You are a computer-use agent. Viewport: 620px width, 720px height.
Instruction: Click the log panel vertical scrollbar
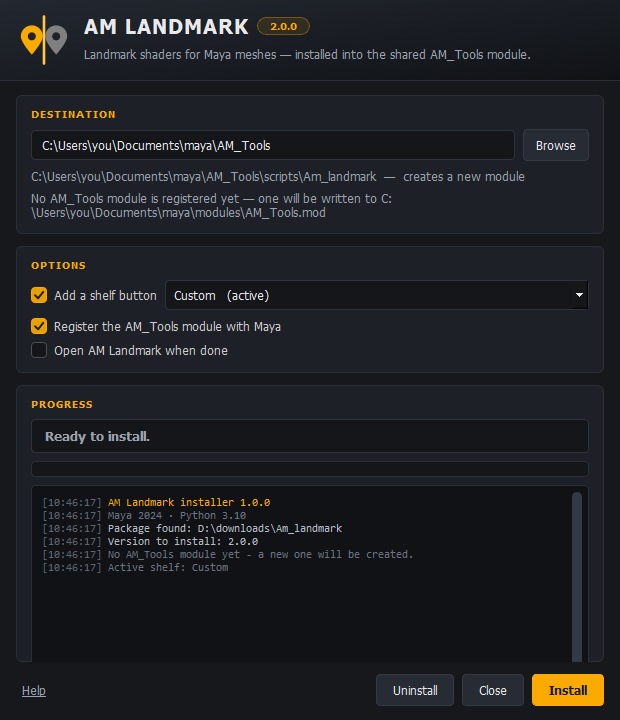coord(577,577)
